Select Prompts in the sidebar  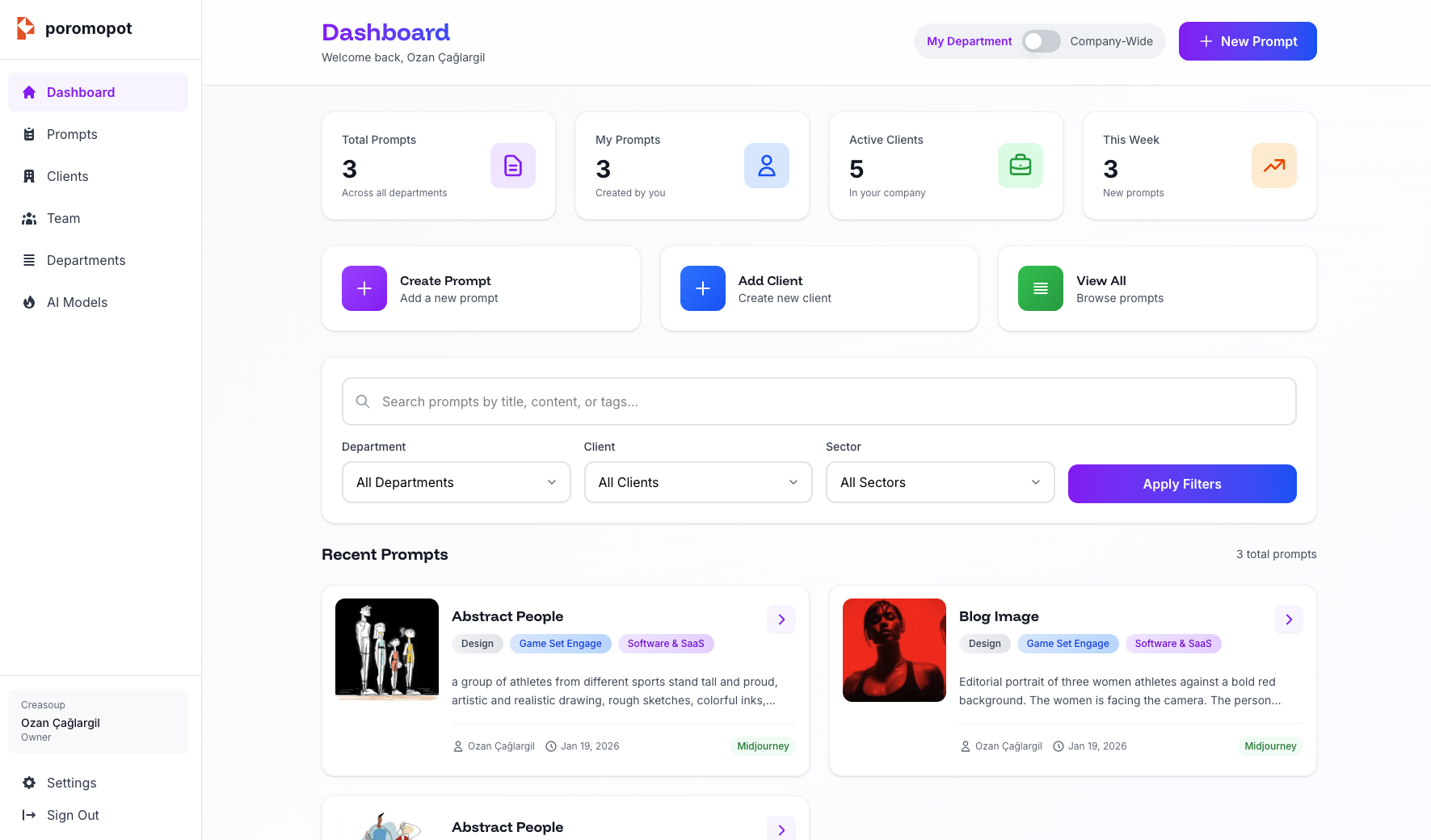click(x=71, y=134)
